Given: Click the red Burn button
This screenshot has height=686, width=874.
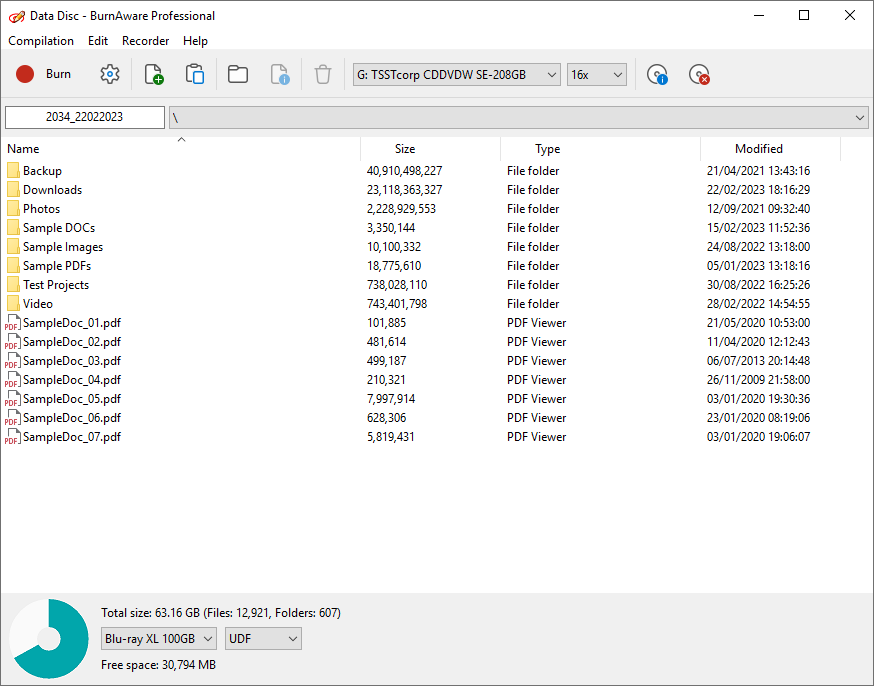Looking at the screenshot, I should click(43, 74).
